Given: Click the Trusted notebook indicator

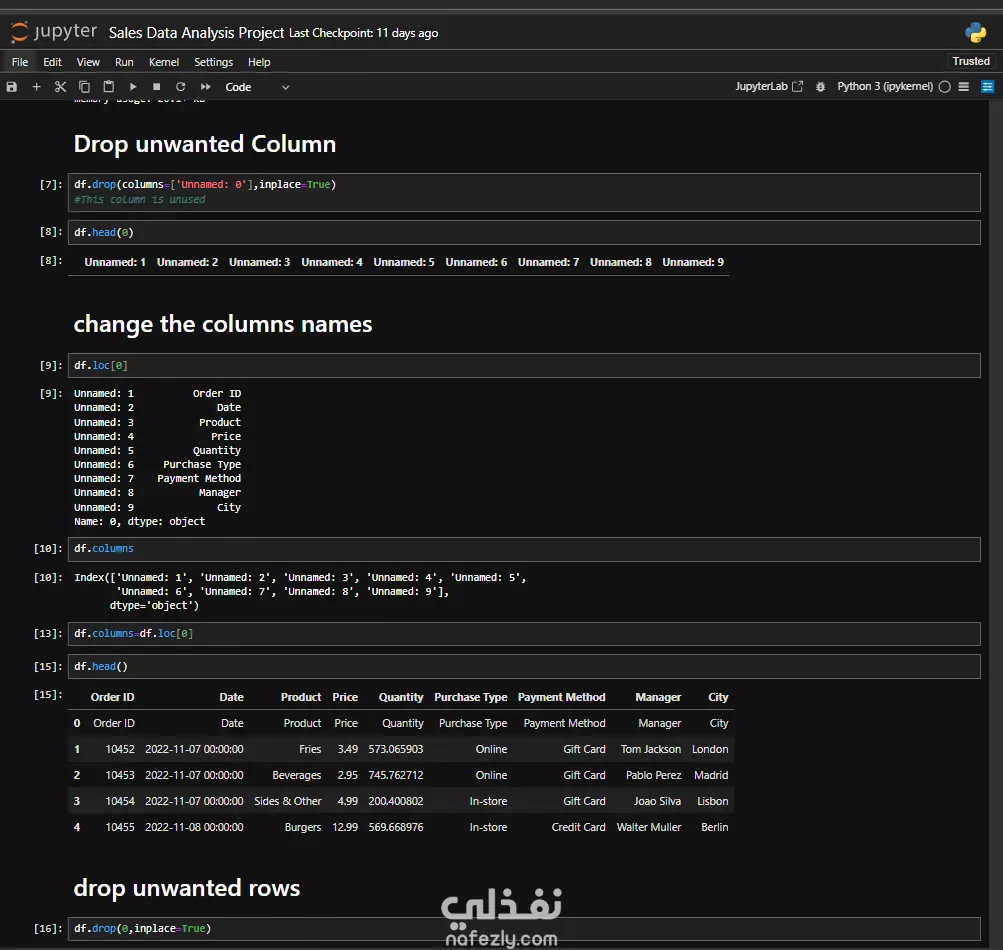Looking at the screenshot, I should click(970, 61).
